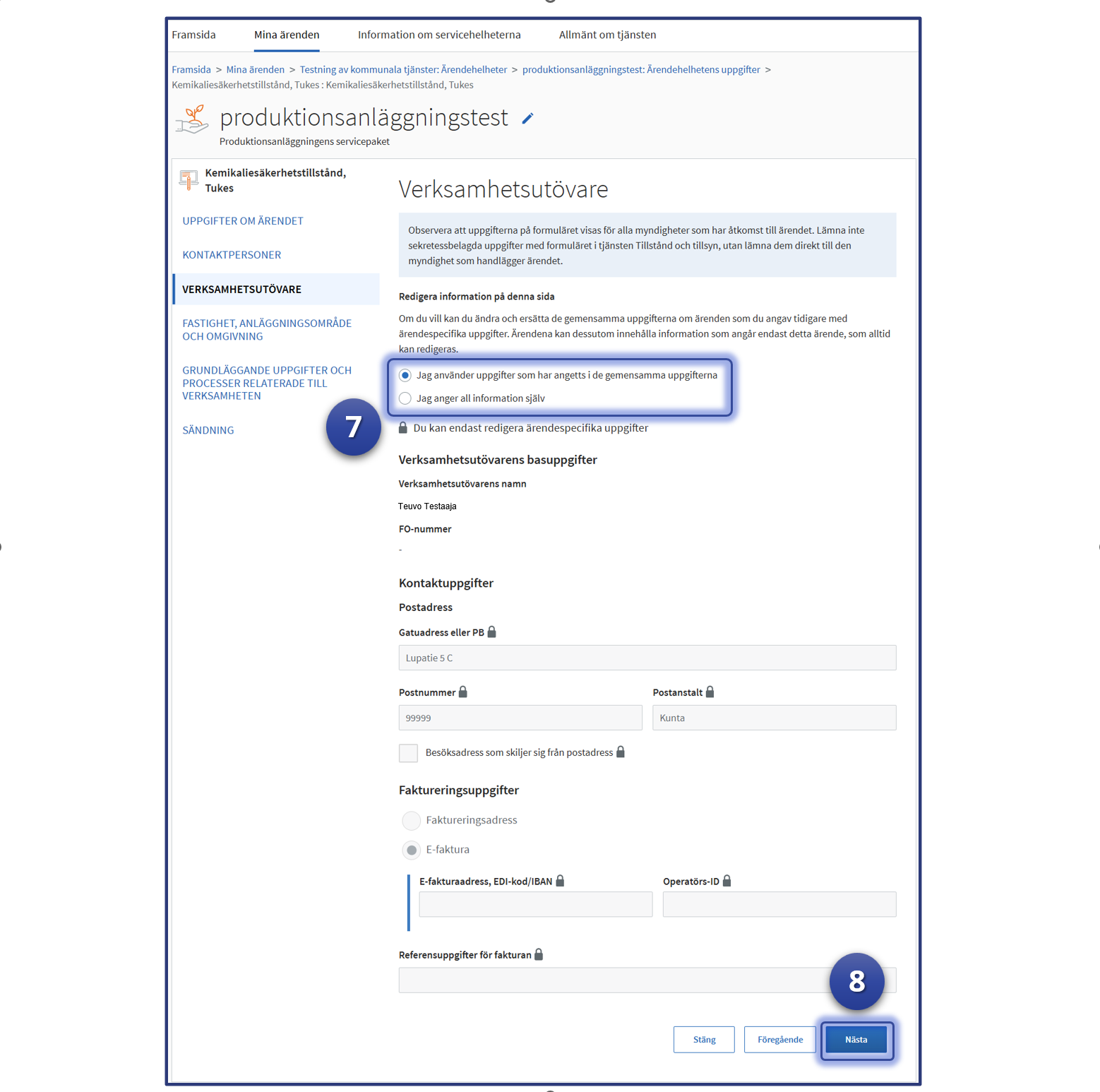Open the Mina ärenden tab
The width and height of the screenshot is (1100, 1092).
(x=287, y=35)
